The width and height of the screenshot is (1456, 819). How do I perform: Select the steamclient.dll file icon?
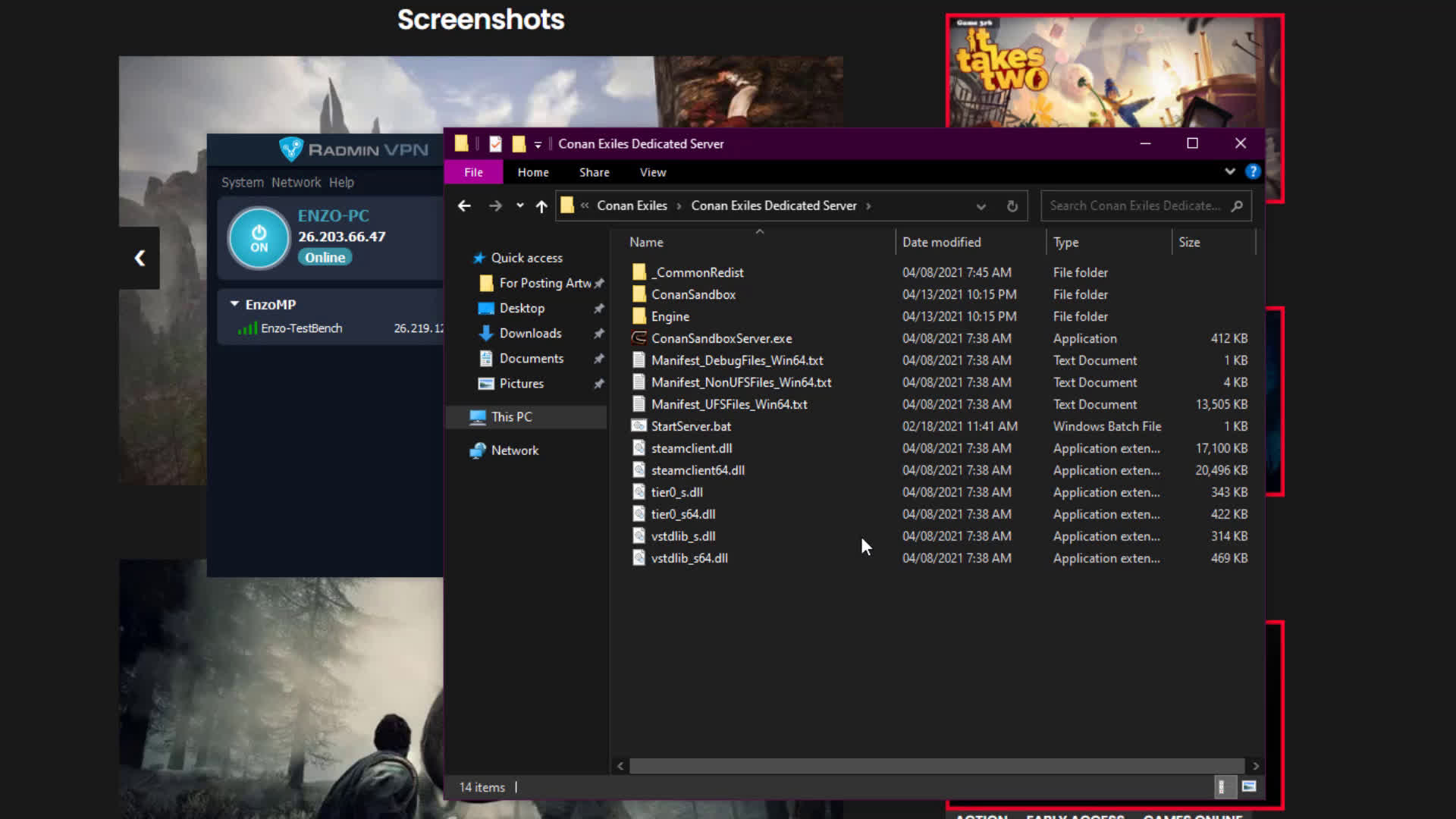tap(639, 448)
